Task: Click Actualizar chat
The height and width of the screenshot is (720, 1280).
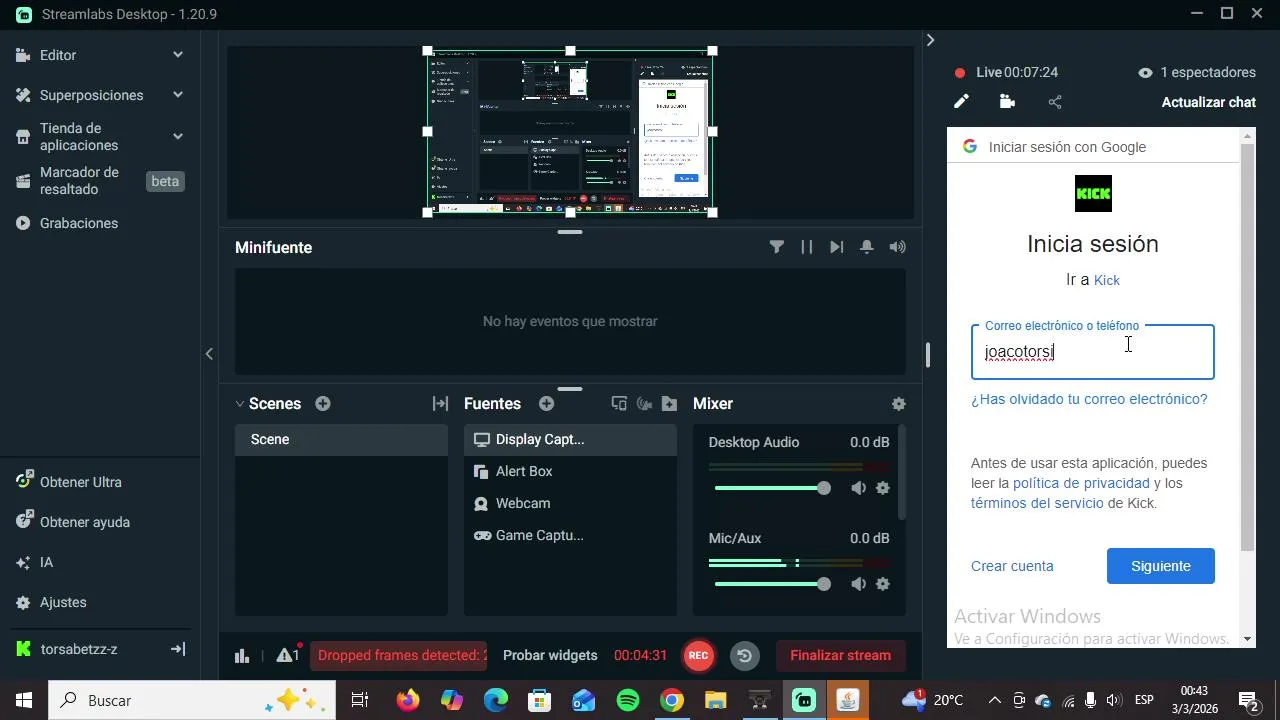Action: click(x=1208, y=102)
